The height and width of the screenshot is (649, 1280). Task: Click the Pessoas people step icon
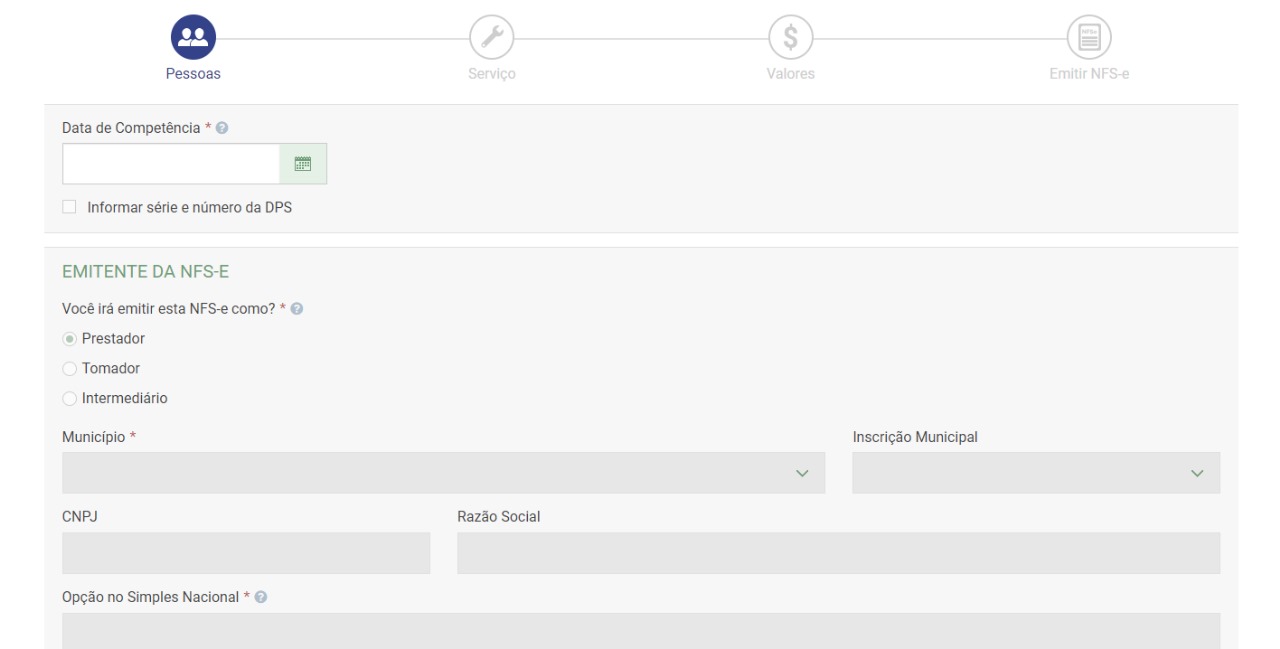coord(194,38)
